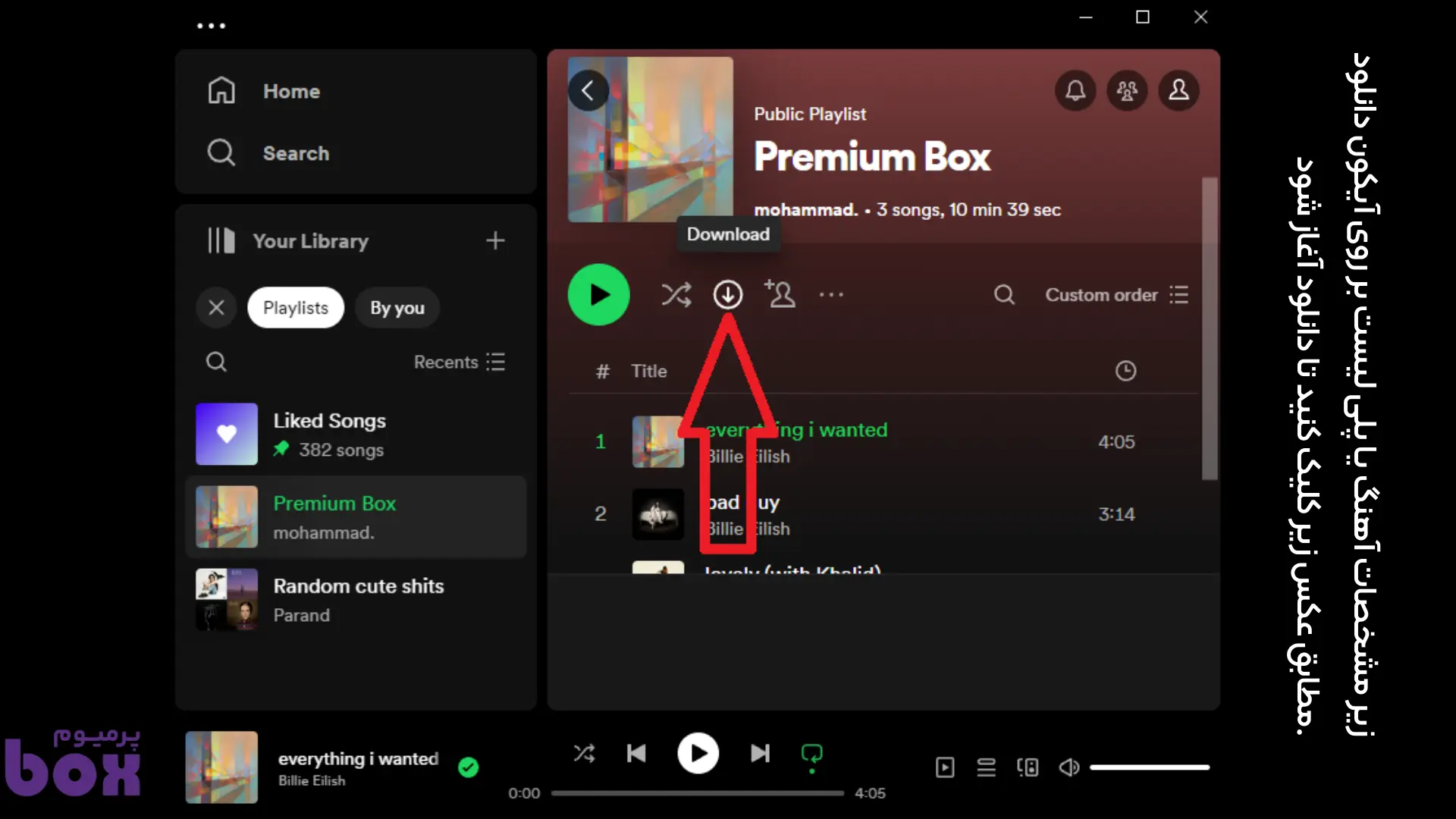The image size is (1456, 819).
Task: Click the playlist scrollbar
Action: click(x=1210, y=328)
